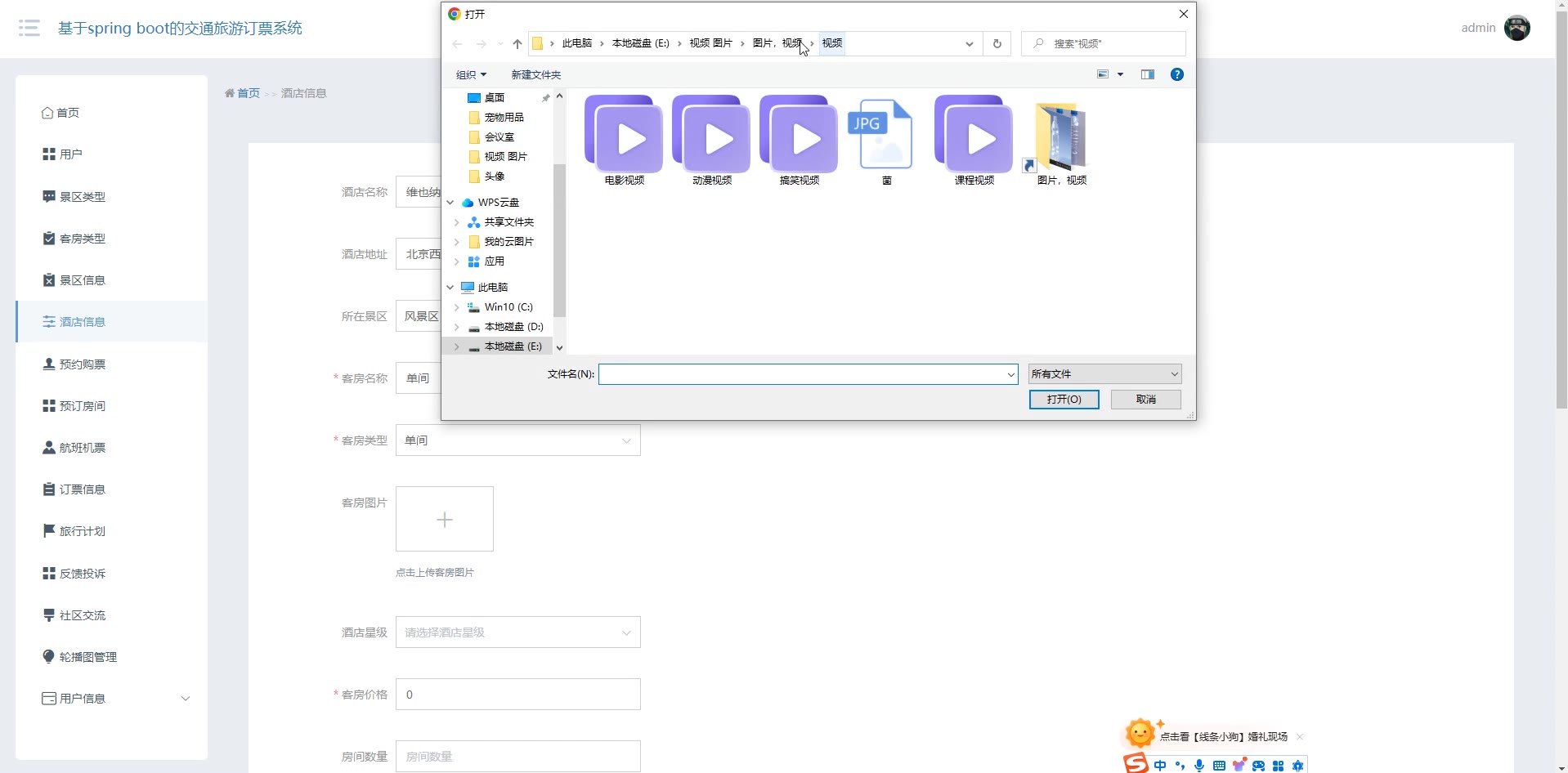Open the 电影视频 folder
Image resolution: width=1568 pixels, height=773 pixels.
pyautogui.click(x=624, y=140)
